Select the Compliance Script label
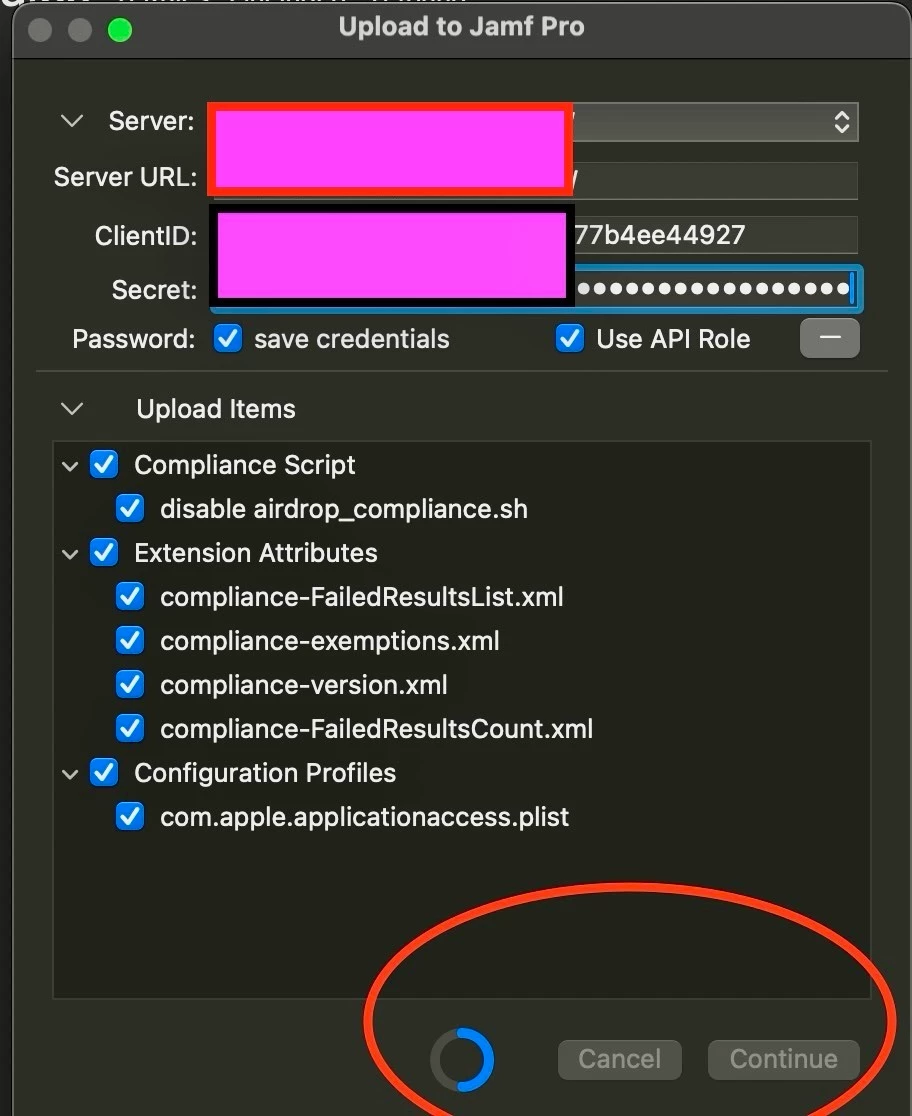This screenshot has height=1116, width=912. [245, 465]
